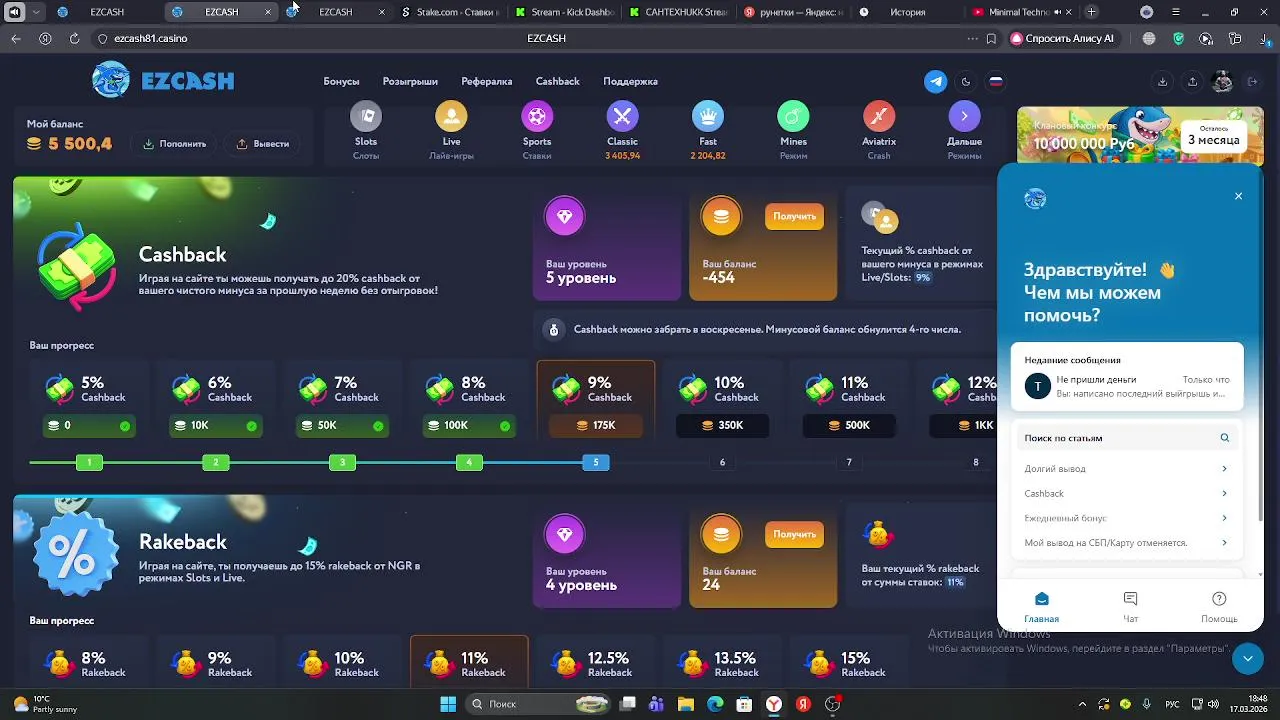Select the 9% Cashback 175K tier card
Viewport: 1280px width, 720px height.
596,401
